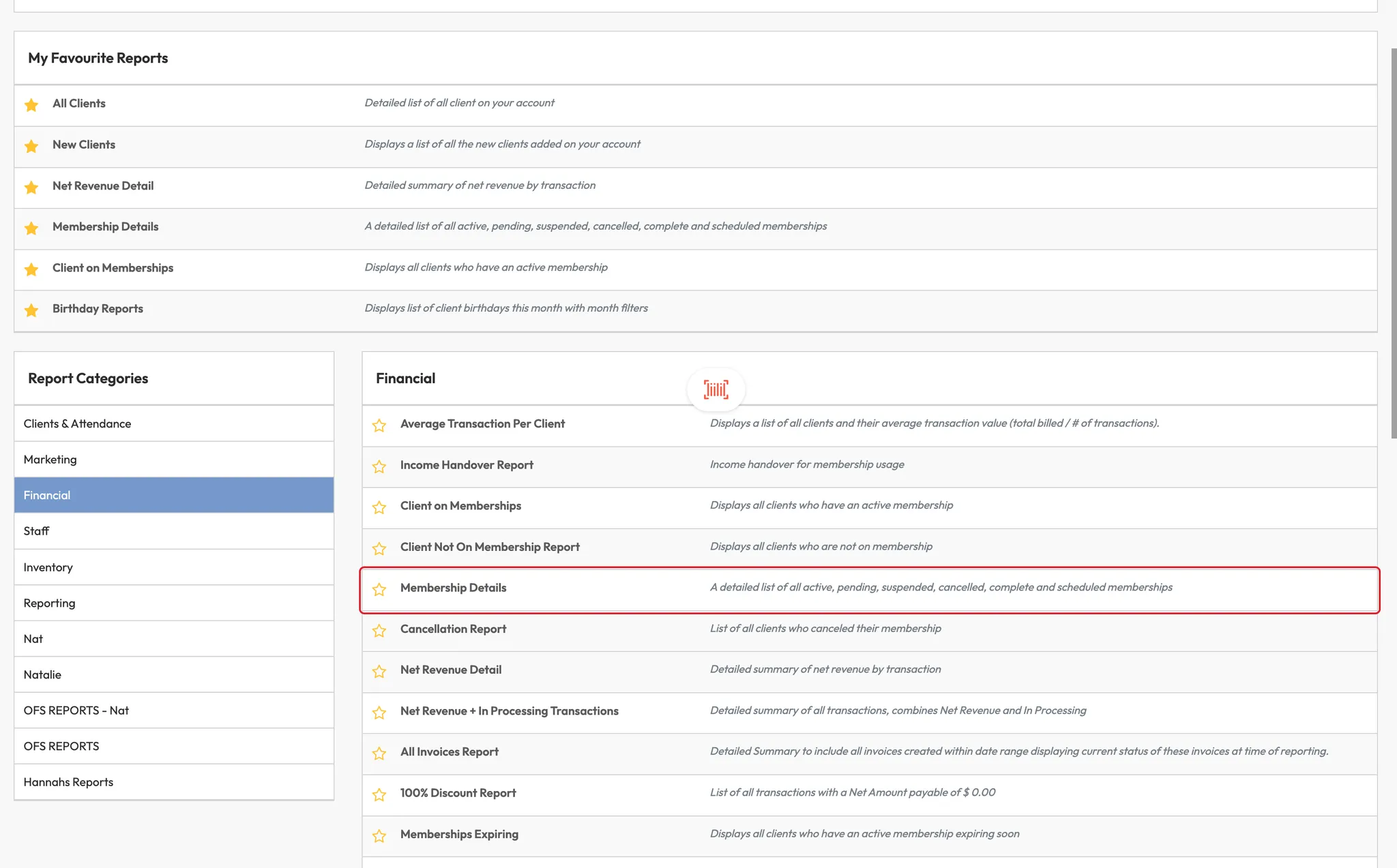The width and height of the screenshot is (1397, 868).
Task: Click the filled star beside Birthday Reports
Action: [31, 310]
